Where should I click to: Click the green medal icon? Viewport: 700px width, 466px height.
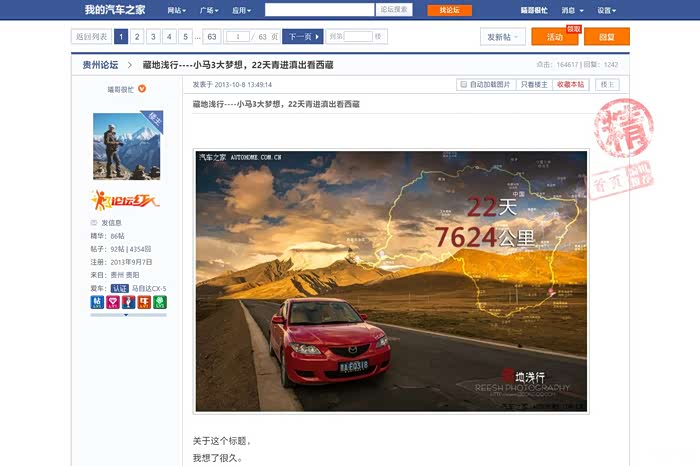(160, 302)
